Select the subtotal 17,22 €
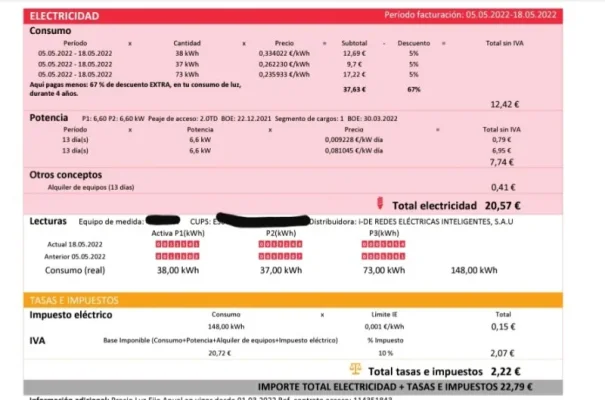605x400 pixels. coord(354,74)
